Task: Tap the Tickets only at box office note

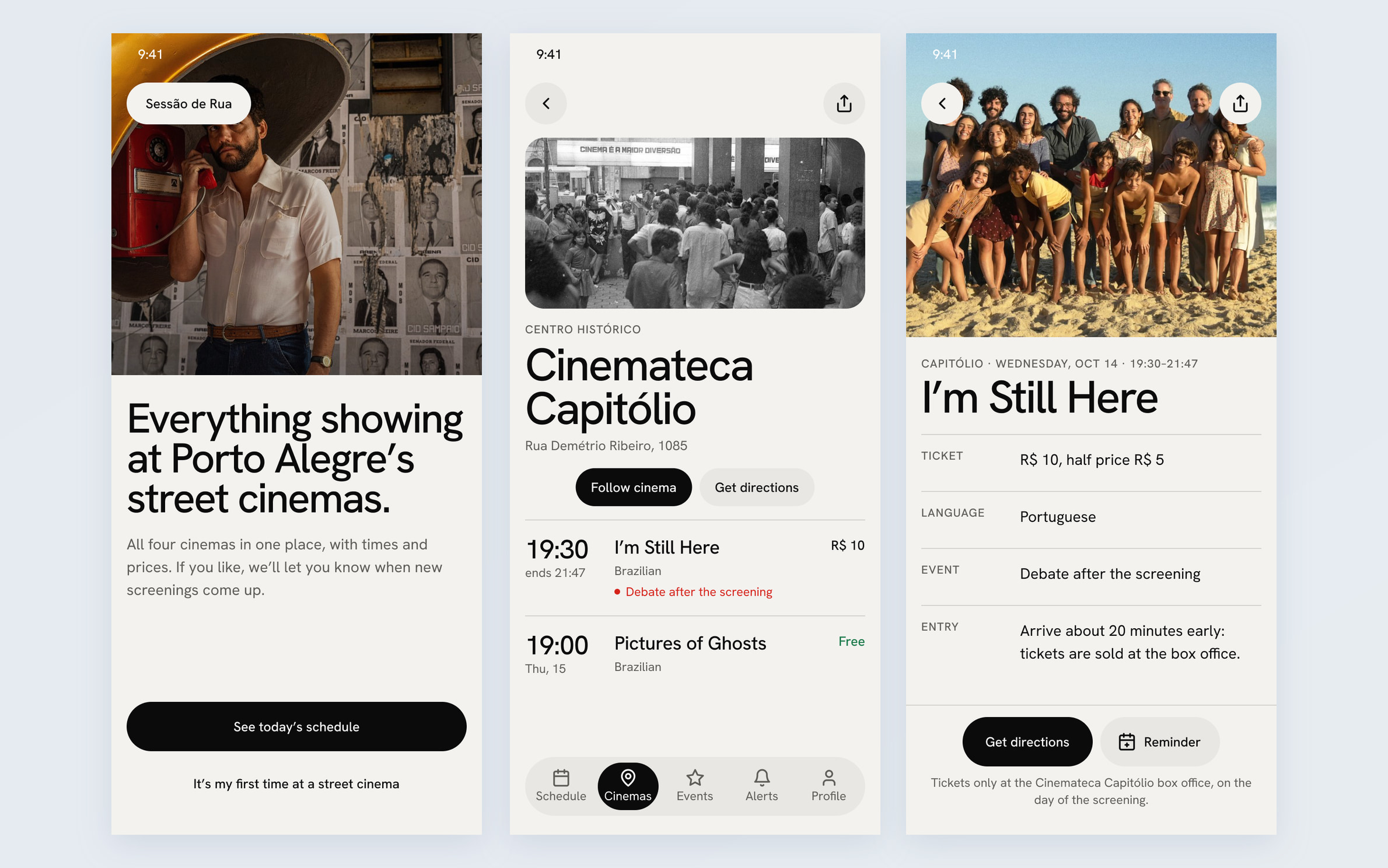Action: 1090,791
